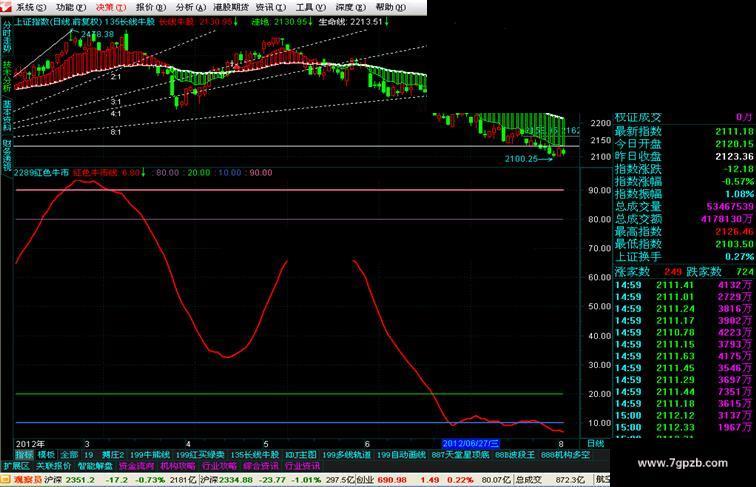
Task: Select the 199牛熊线 indicator
Action: click(x=150, y=455)
